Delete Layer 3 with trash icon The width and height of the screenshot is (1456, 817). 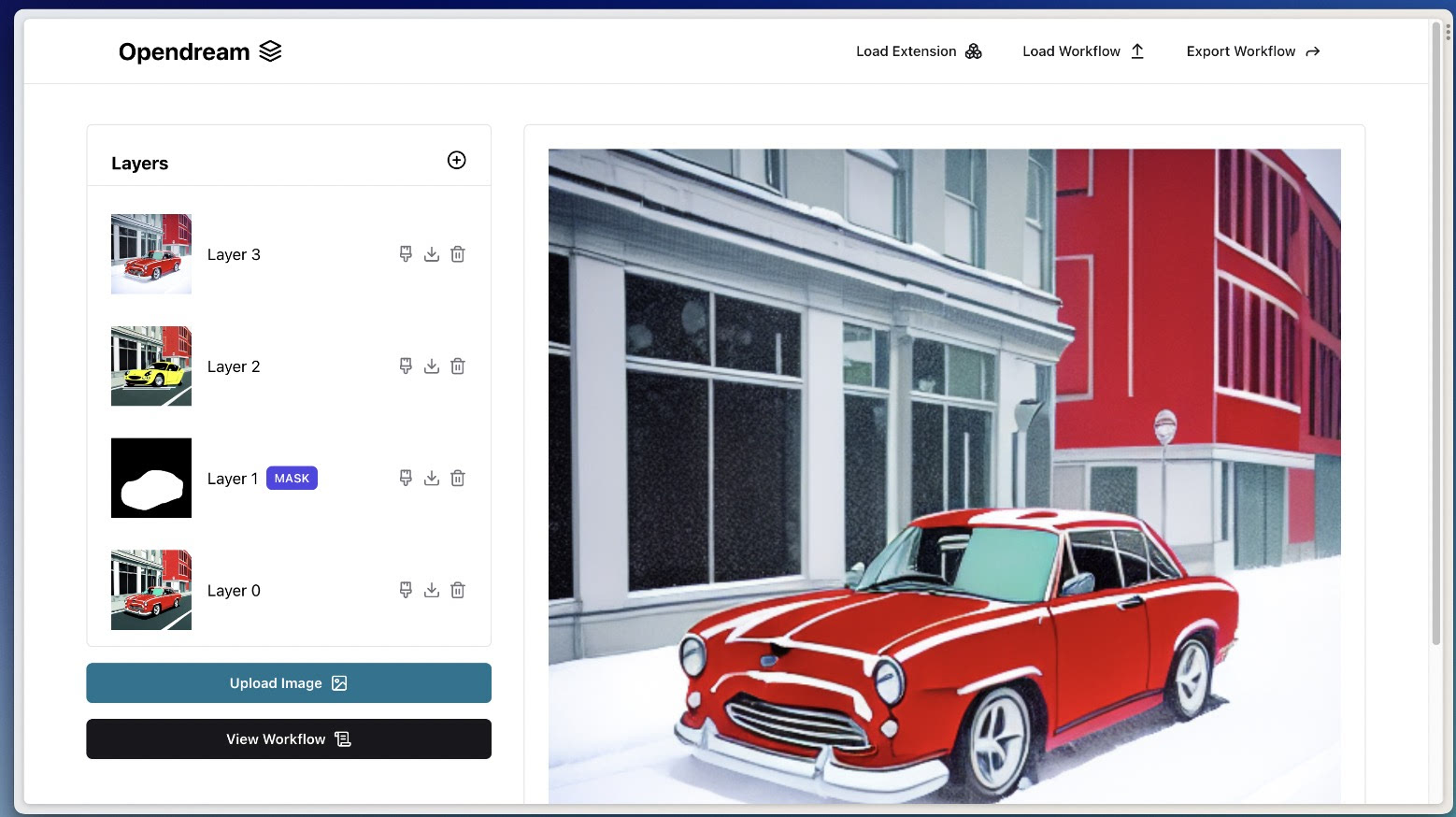[458, 254]
